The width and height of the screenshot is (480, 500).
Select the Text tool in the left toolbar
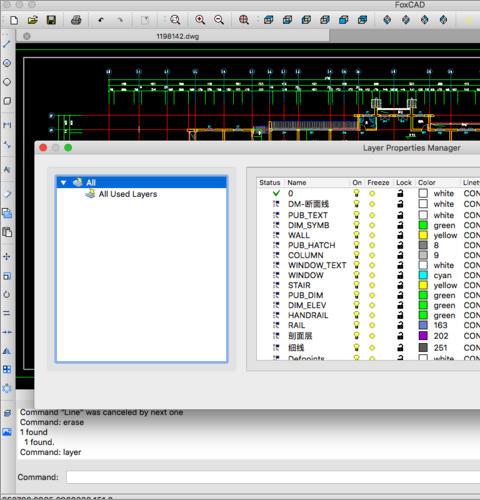[x=7, y=169]
